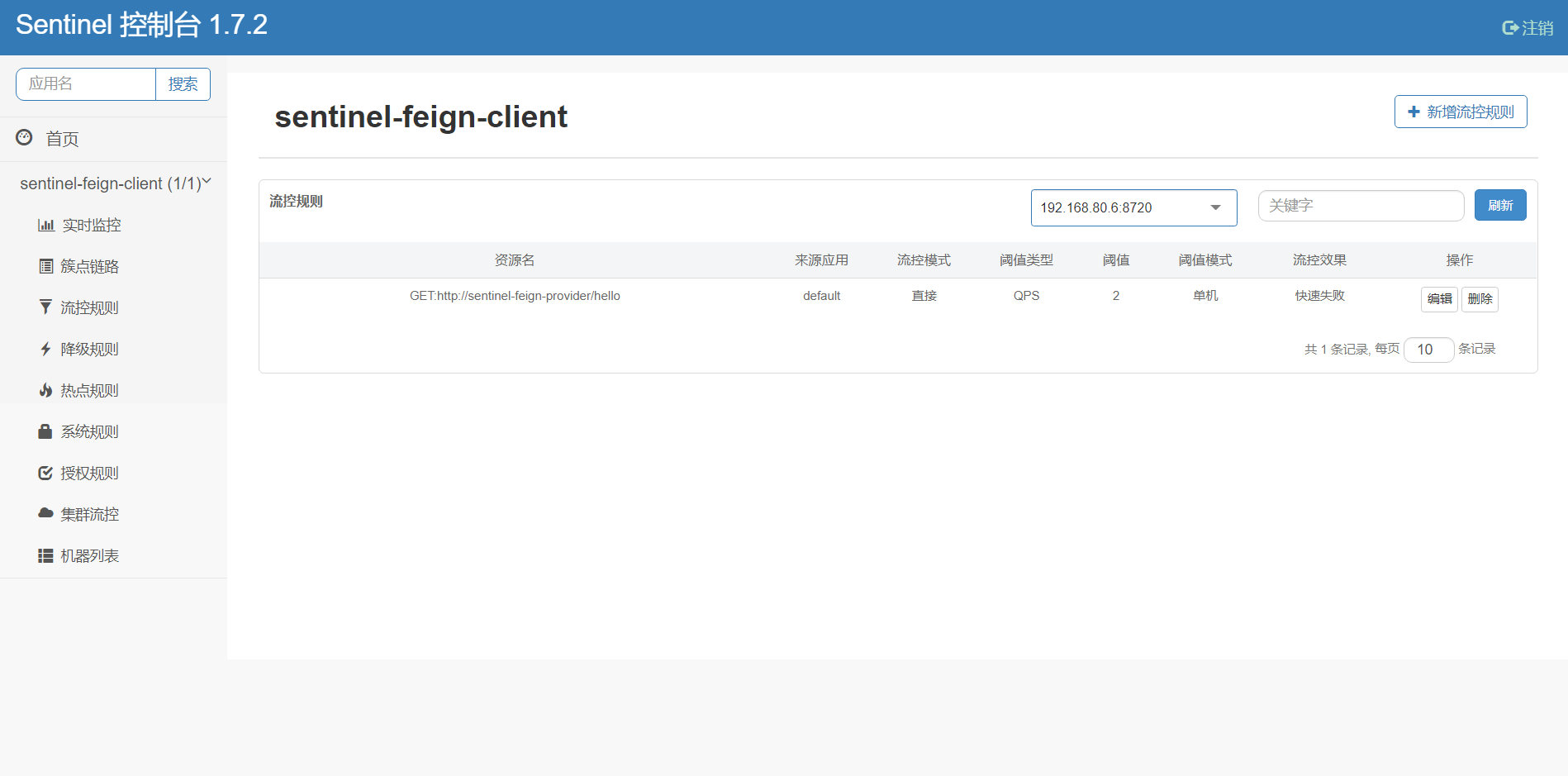Click the logout arrow icon beside 注销
Image resolution: width=1568 pixels, height=776 pixels.
point(1509,28)
